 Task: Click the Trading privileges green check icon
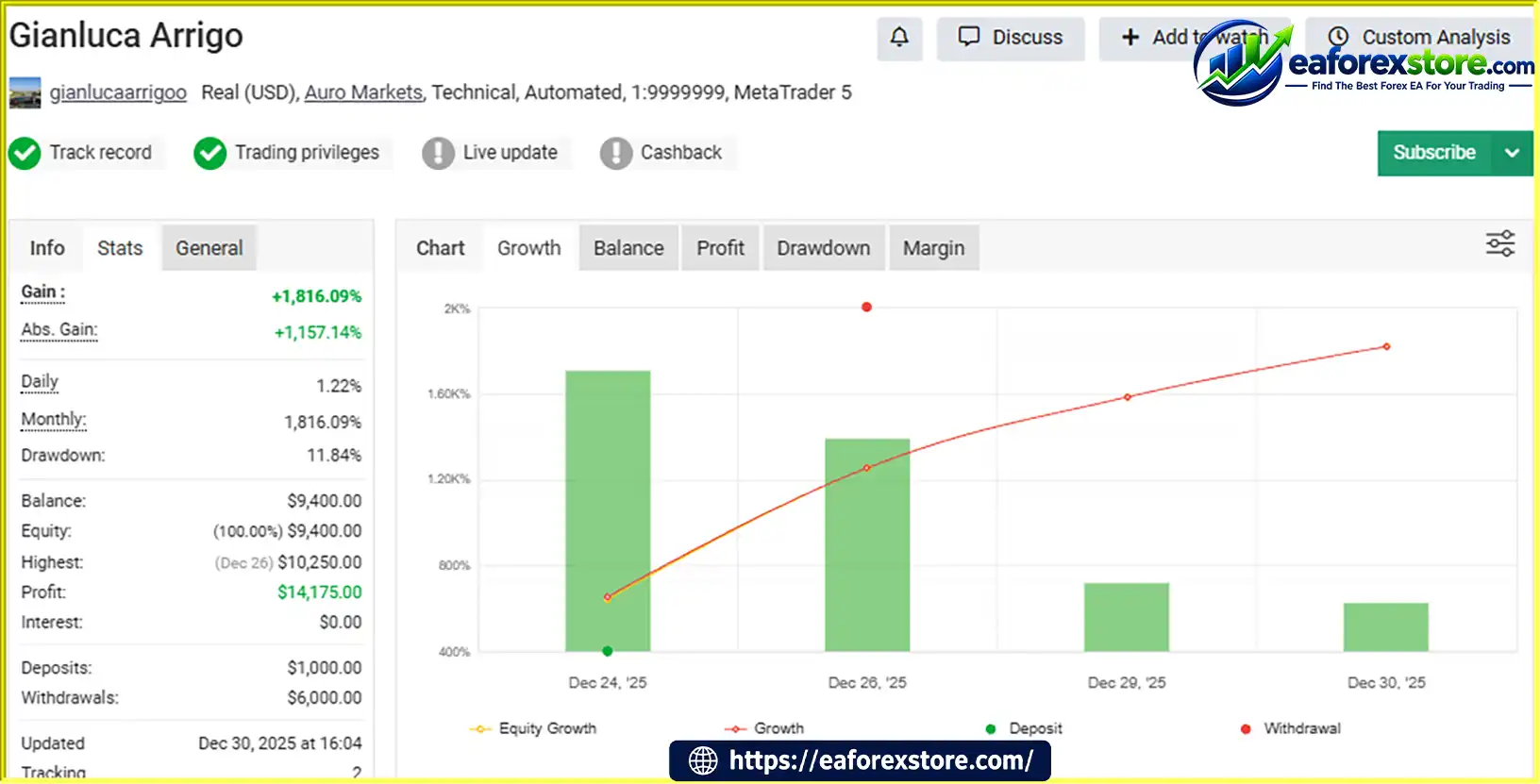(x=209, y=153)
